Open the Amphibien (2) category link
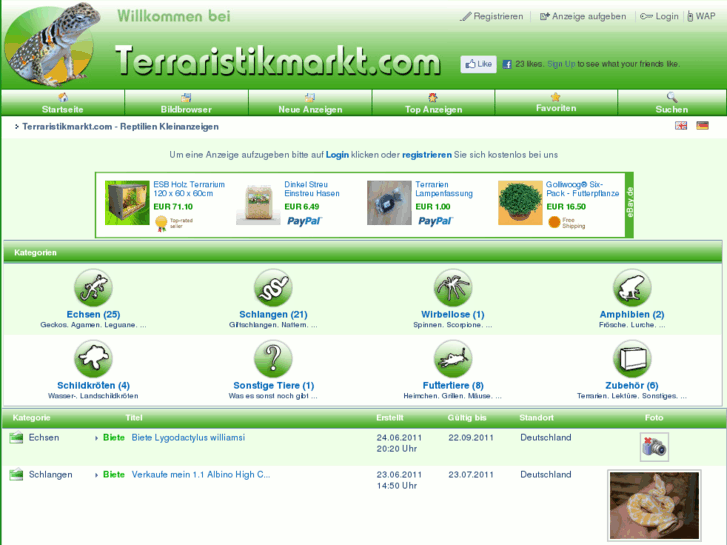This screenshot has height=545, width=727. [632, 314]
